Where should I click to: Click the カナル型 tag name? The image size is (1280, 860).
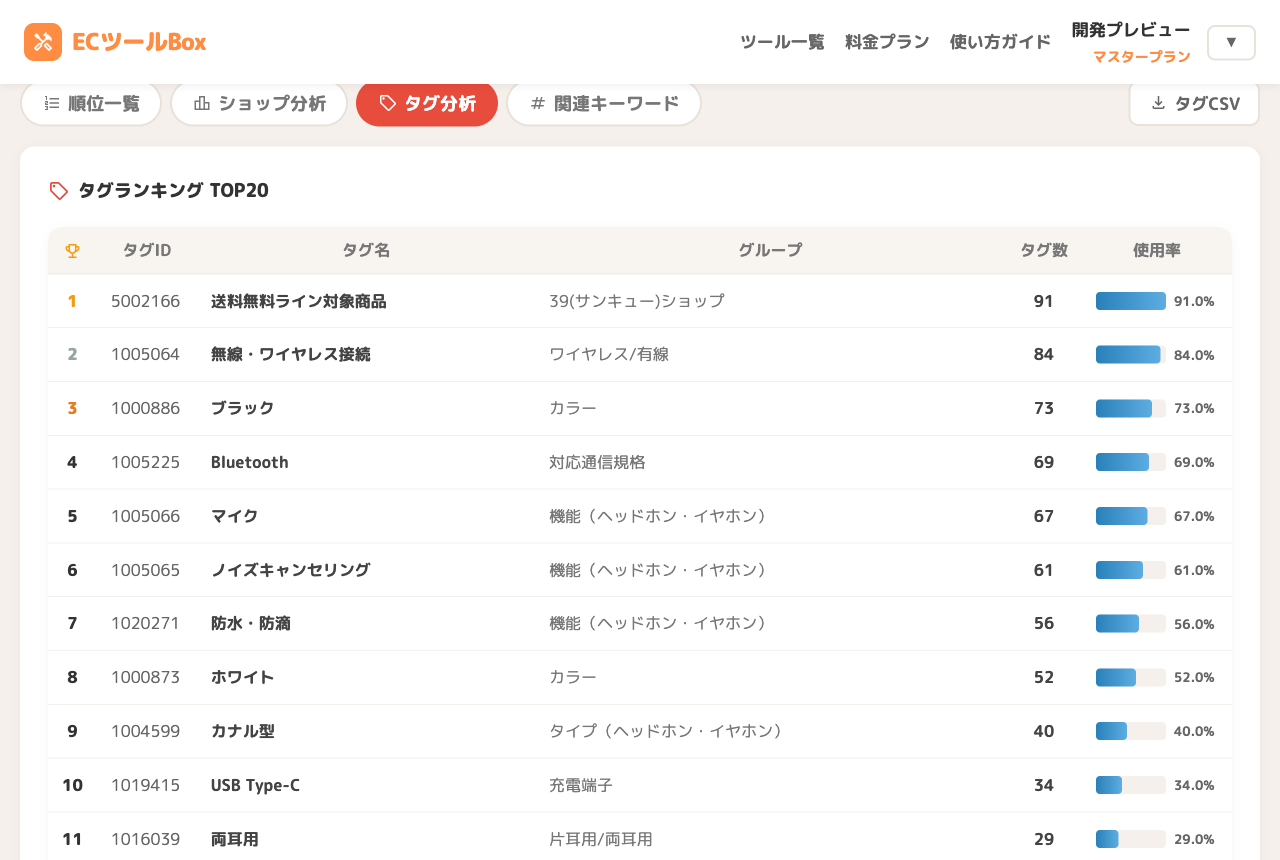point(243,731)
